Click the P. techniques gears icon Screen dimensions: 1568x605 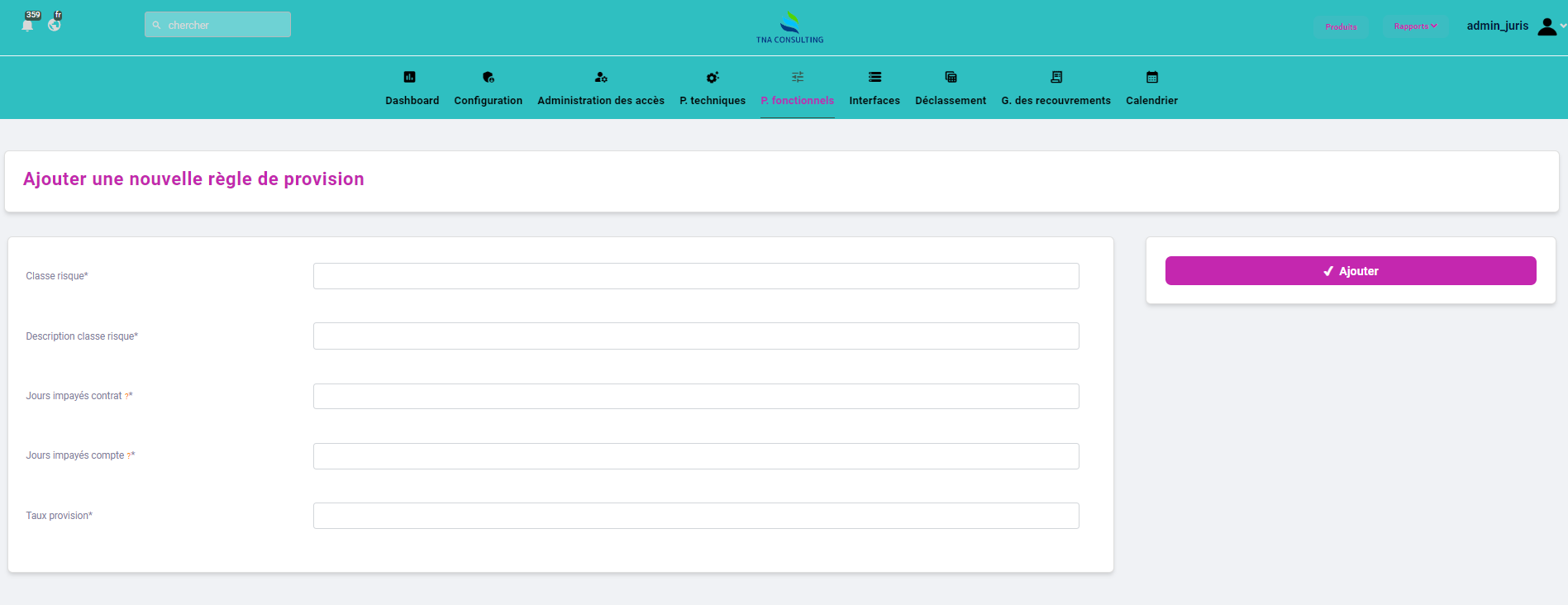[x=713, y=77]
